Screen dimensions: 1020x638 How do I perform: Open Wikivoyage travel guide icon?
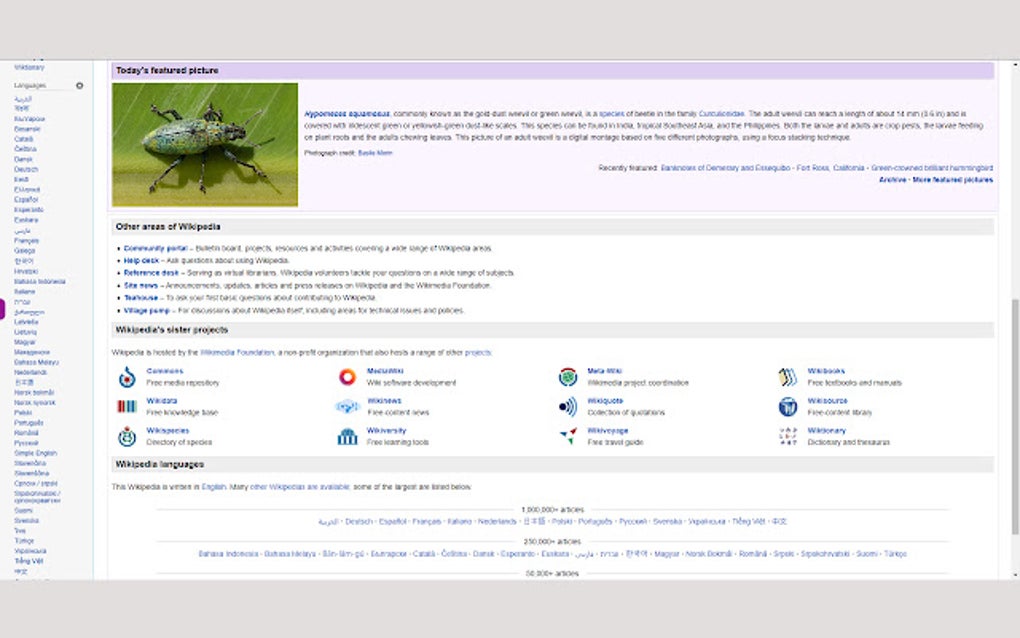point(567,436)
